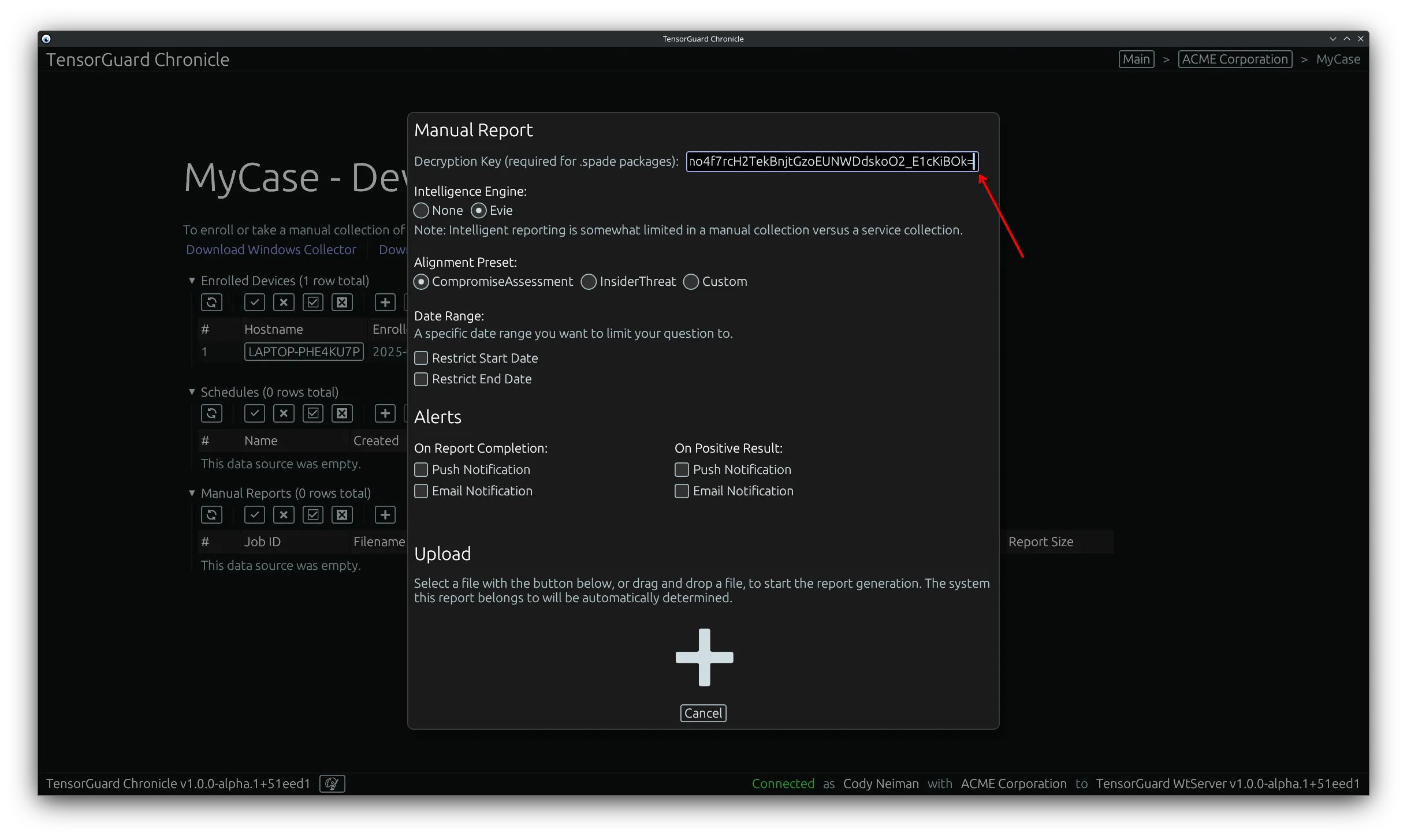Click the X icon in the Manual Reports toolbar
This screenshot has width=1407, height=840.
pyautogui.click(x=283, y=514)
